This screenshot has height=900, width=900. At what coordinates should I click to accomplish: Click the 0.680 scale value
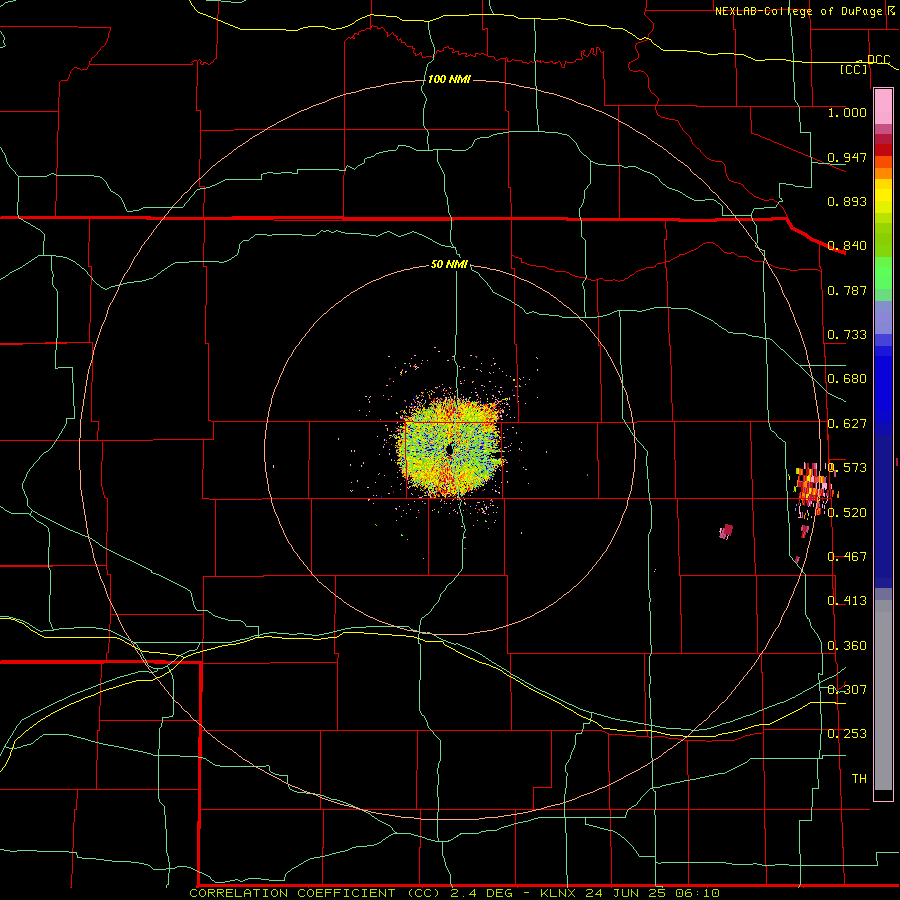[847, 379]
